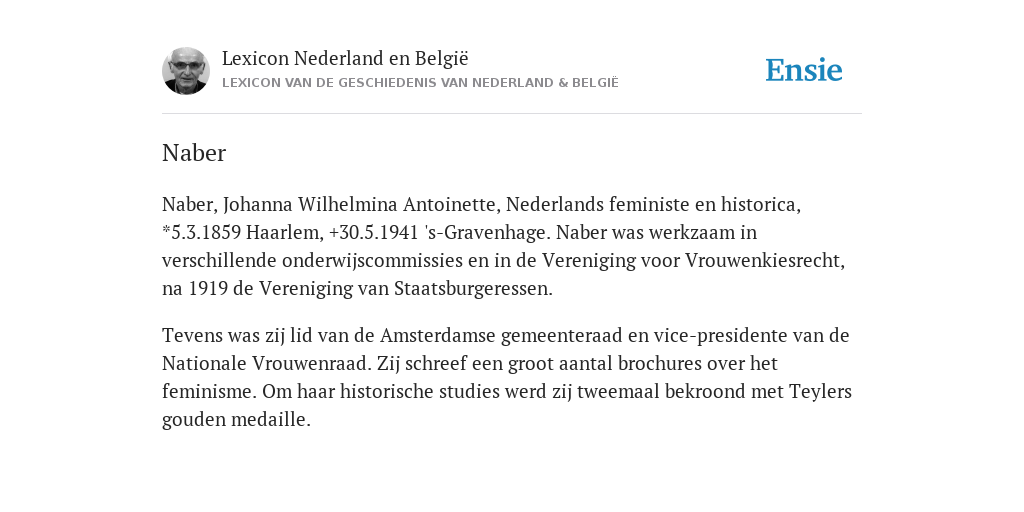Click the author avatar photo
Image resolution: width=1024 pixels, height=512 pixels.
185,71
